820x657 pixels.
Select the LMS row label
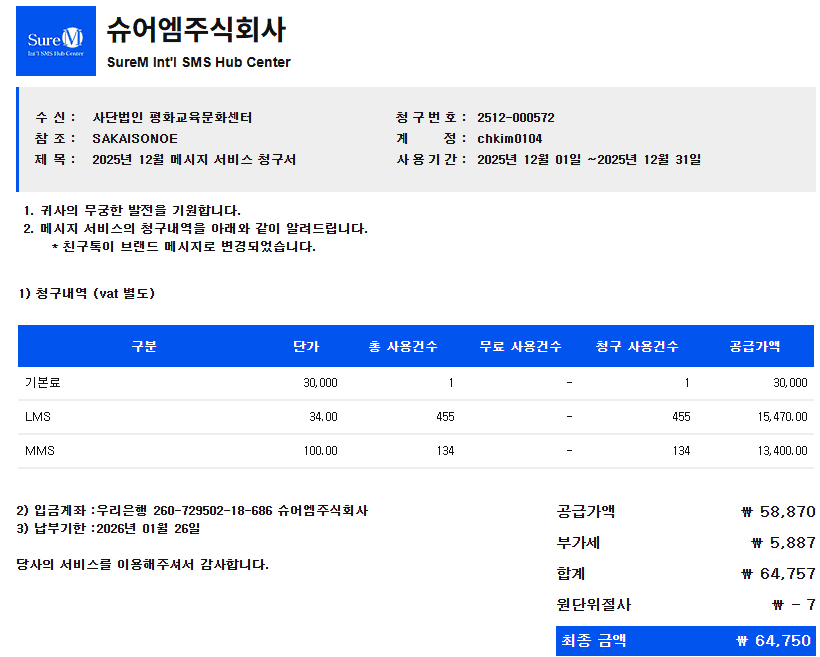(x=38, y=416)
